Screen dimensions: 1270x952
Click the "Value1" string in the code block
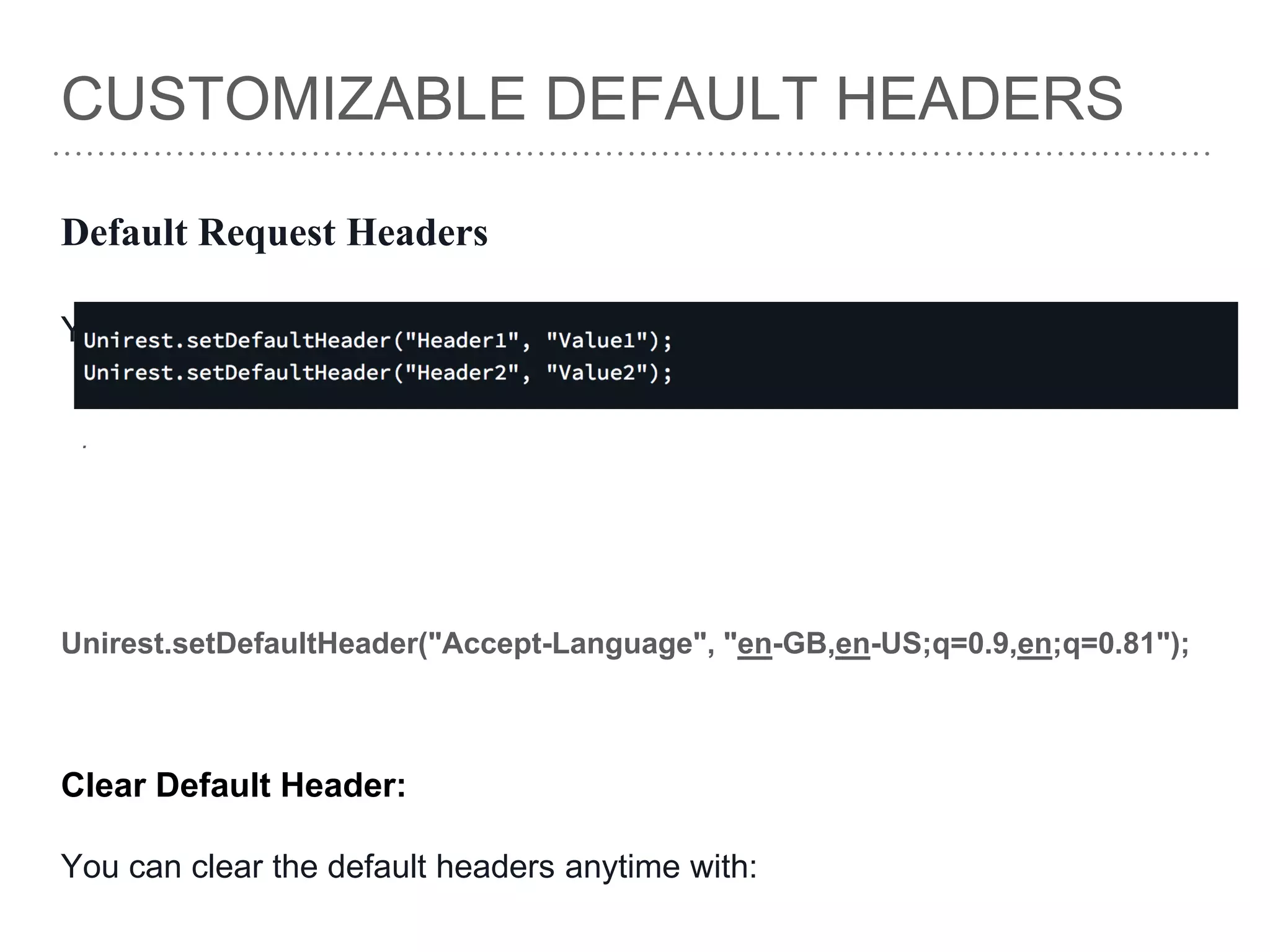(x=597, y=340)
